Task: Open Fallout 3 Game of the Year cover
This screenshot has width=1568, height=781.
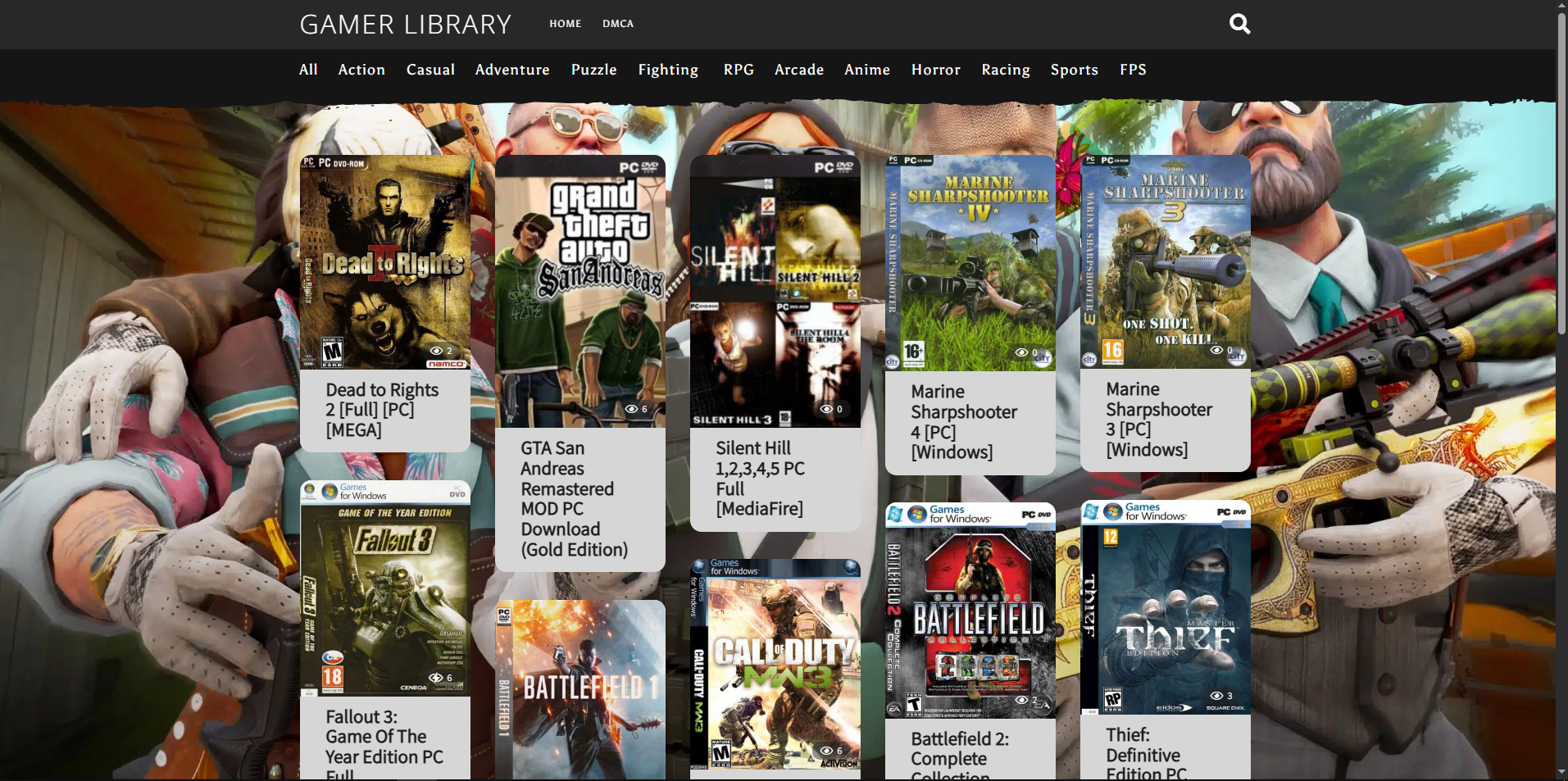Action: (385, 588)
